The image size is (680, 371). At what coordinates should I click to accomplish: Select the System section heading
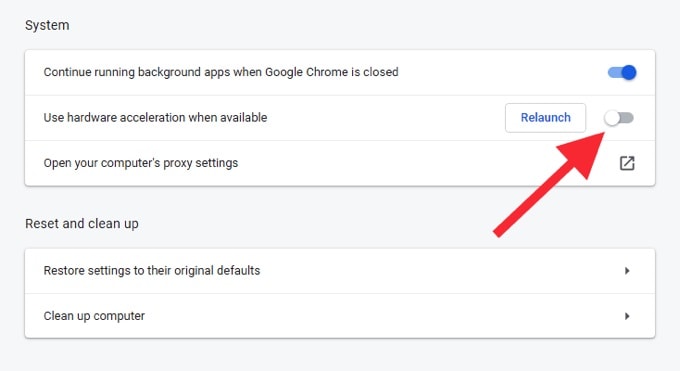47,25
